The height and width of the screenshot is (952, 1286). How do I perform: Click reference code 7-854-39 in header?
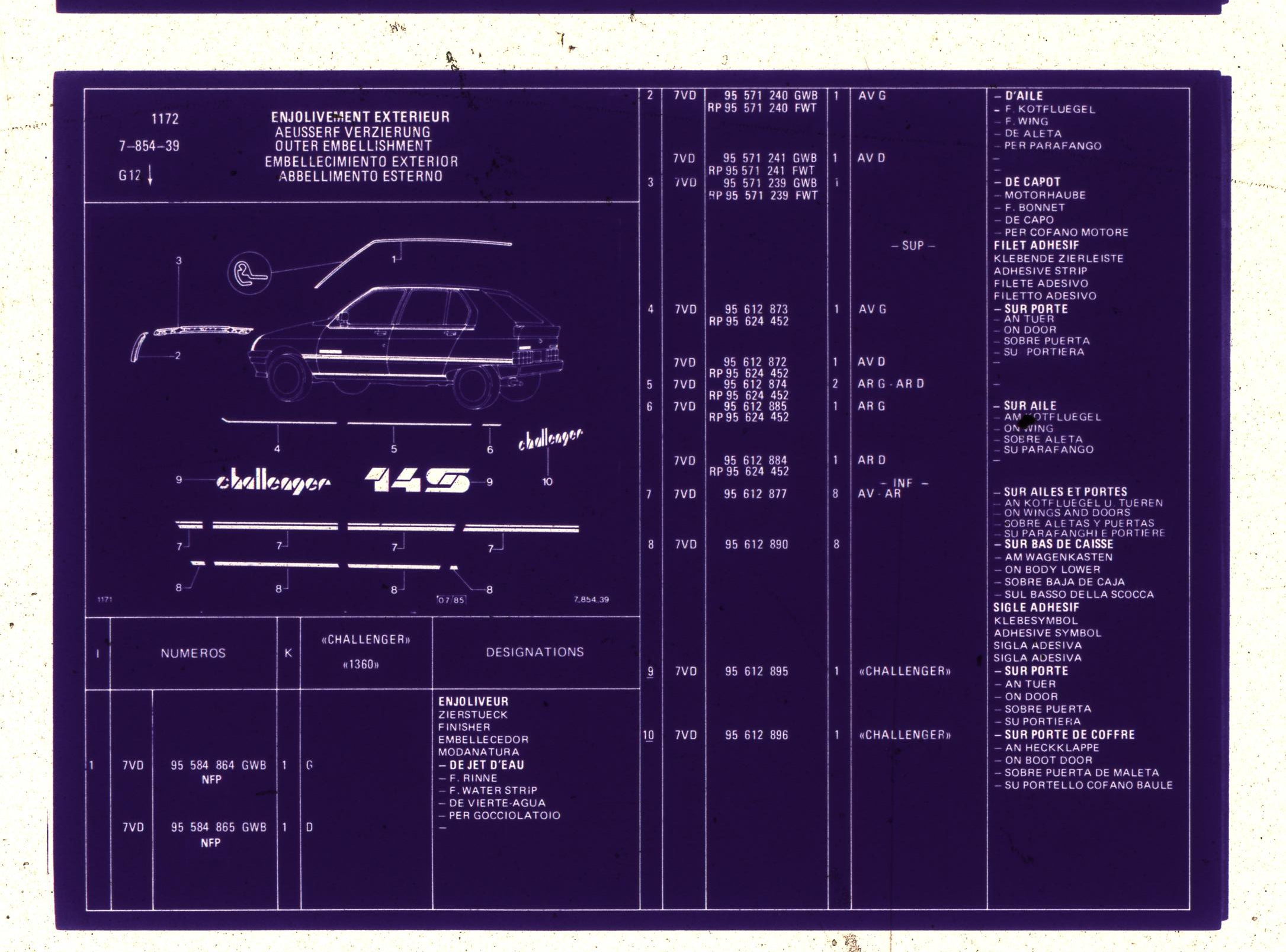click(149, 146)
